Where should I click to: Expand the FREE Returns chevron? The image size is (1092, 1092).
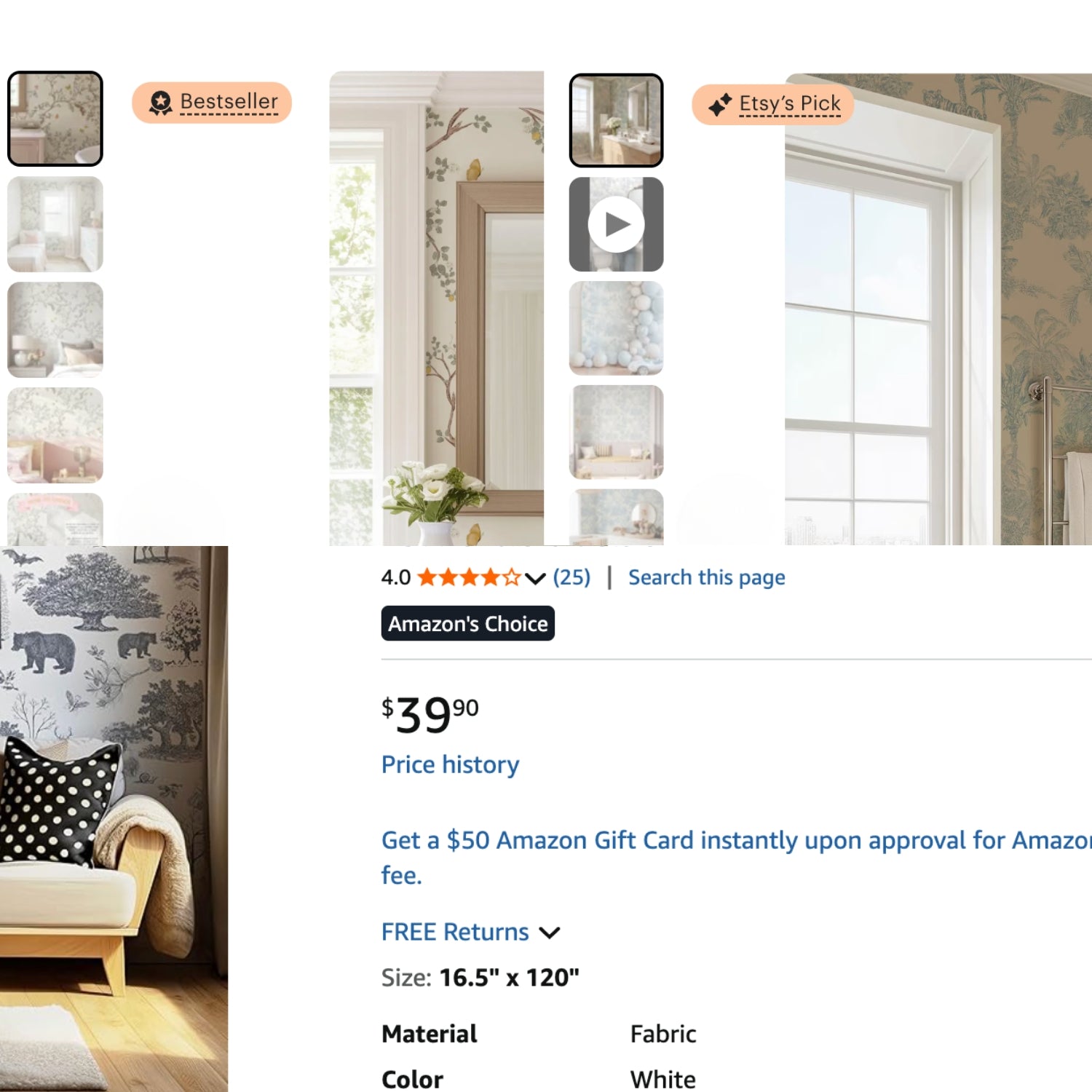[x=550, y=933]
